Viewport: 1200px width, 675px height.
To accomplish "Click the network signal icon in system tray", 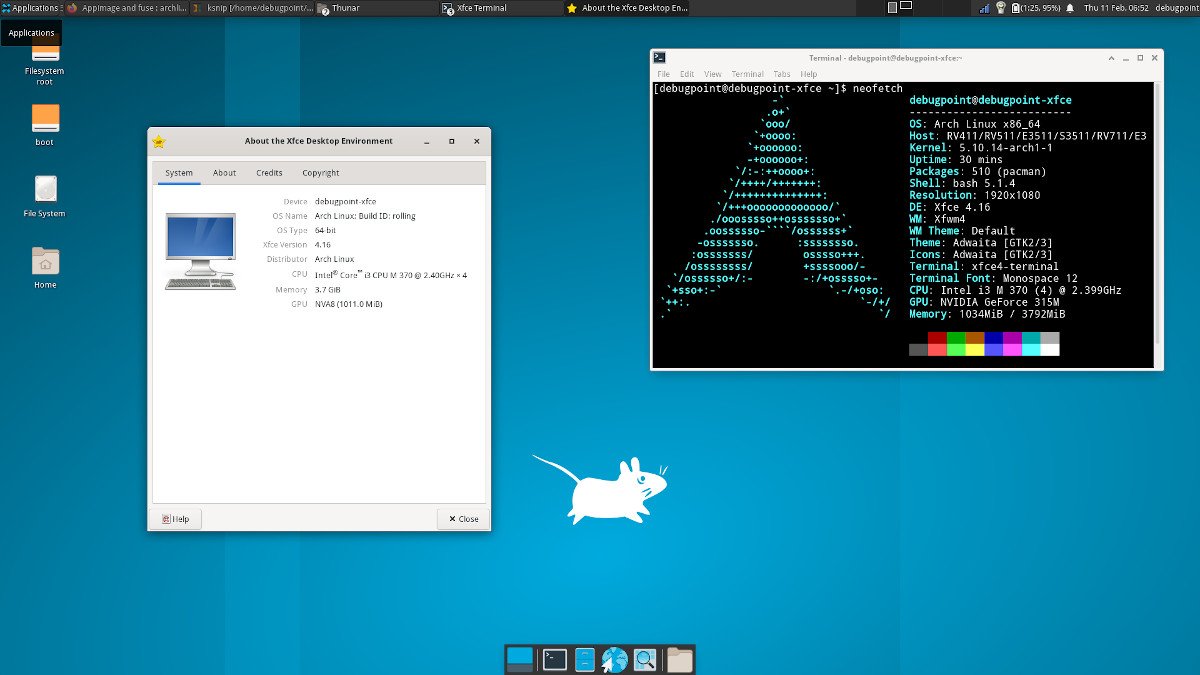I will coord(984,8).
